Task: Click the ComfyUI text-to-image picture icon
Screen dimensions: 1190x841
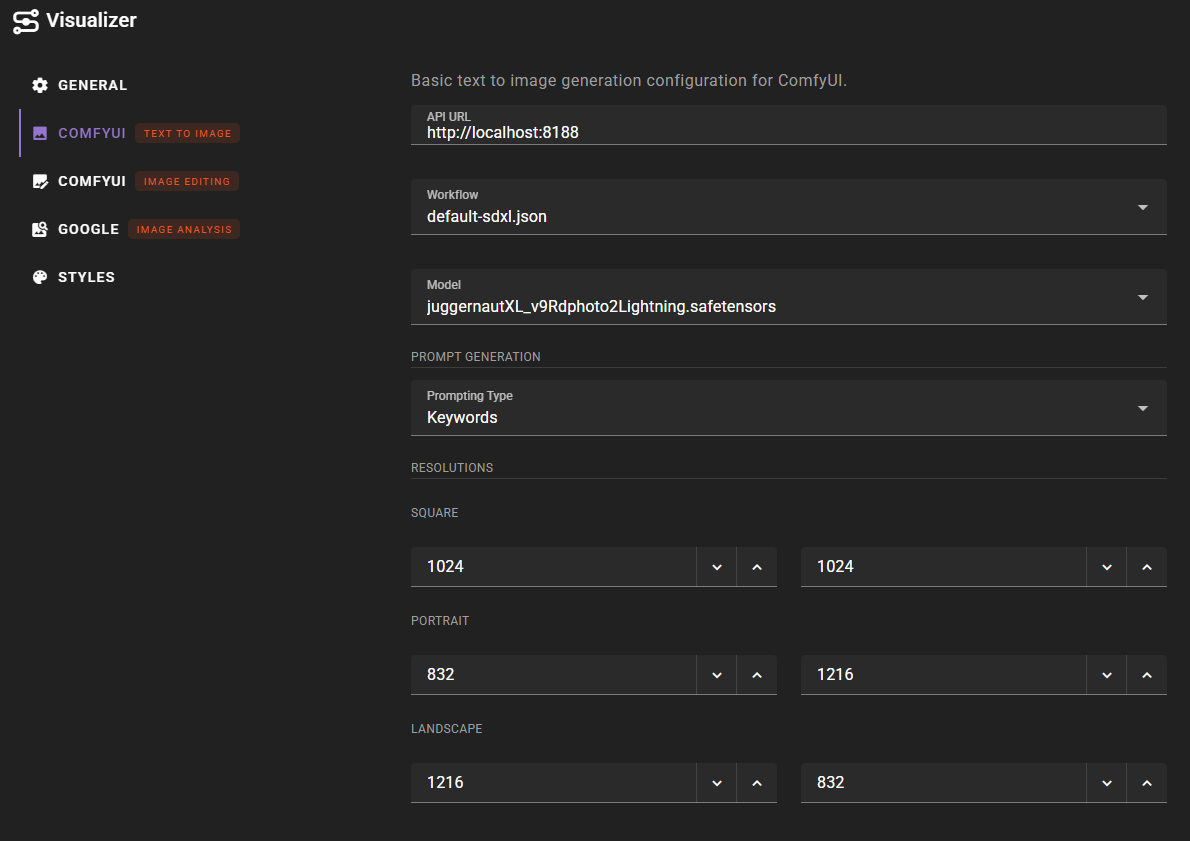Action: [x=40, y=133]
